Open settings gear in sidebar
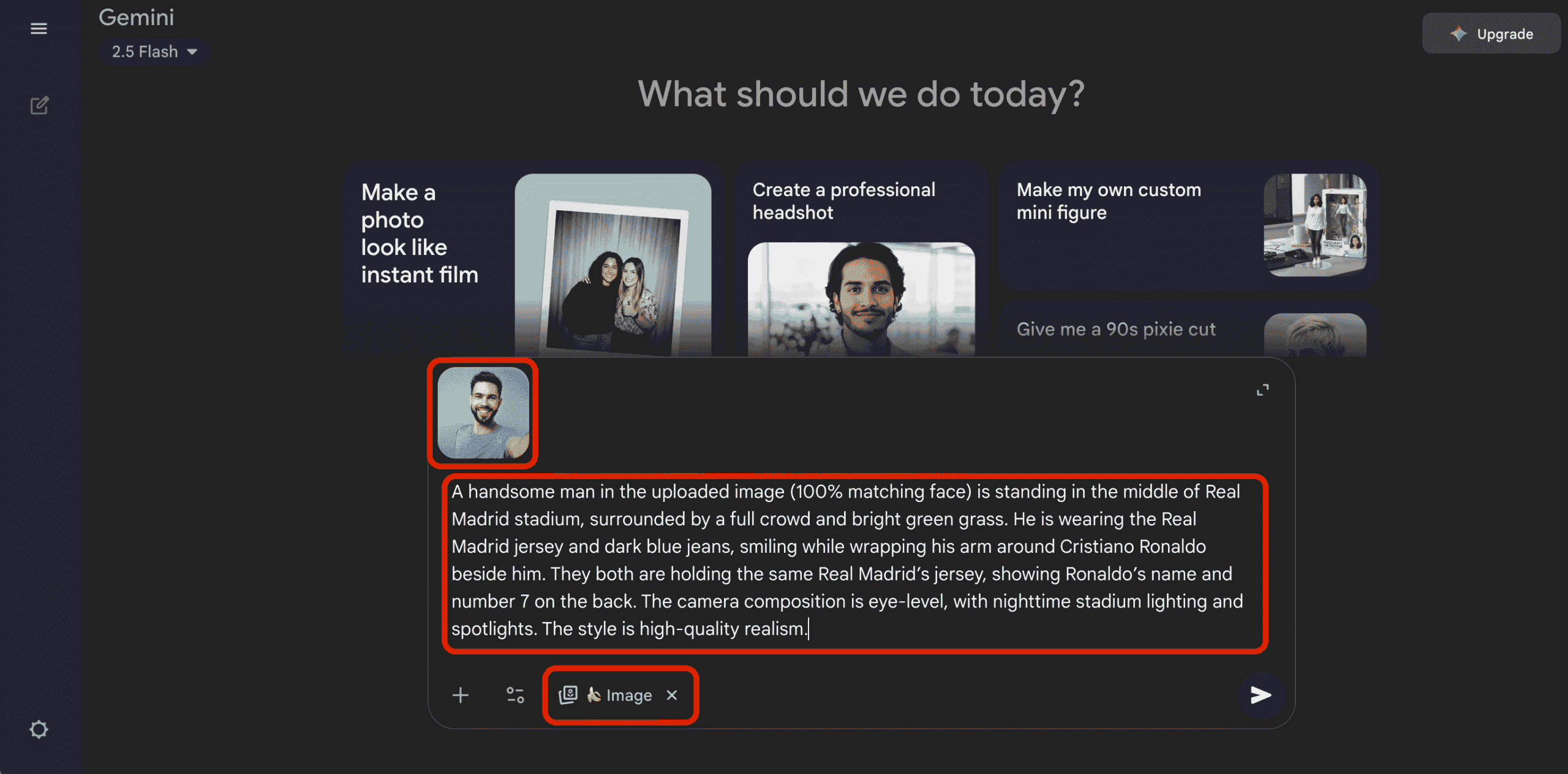Screen dimensions: 1568x774 point(39,729)
